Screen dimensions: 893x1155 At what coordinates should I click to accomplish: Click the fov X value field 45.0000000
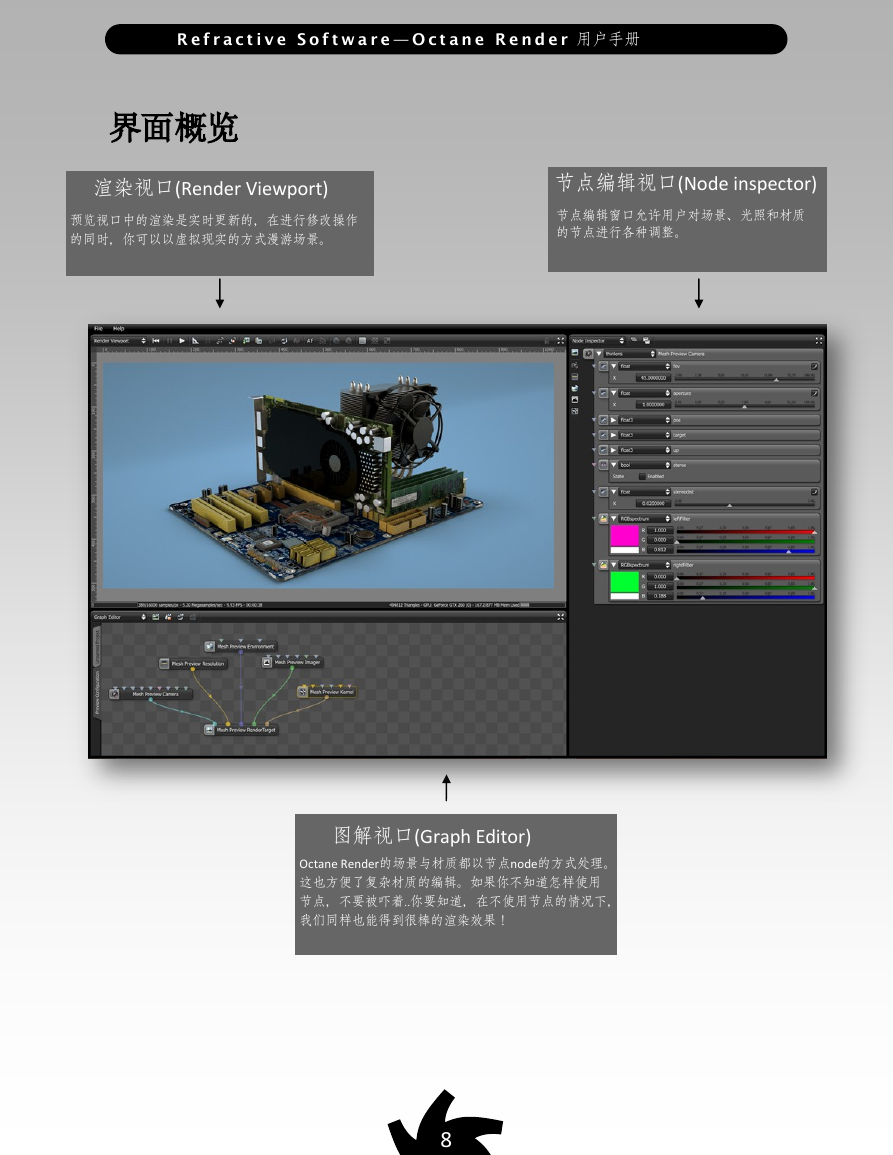(x=654, y=378)
